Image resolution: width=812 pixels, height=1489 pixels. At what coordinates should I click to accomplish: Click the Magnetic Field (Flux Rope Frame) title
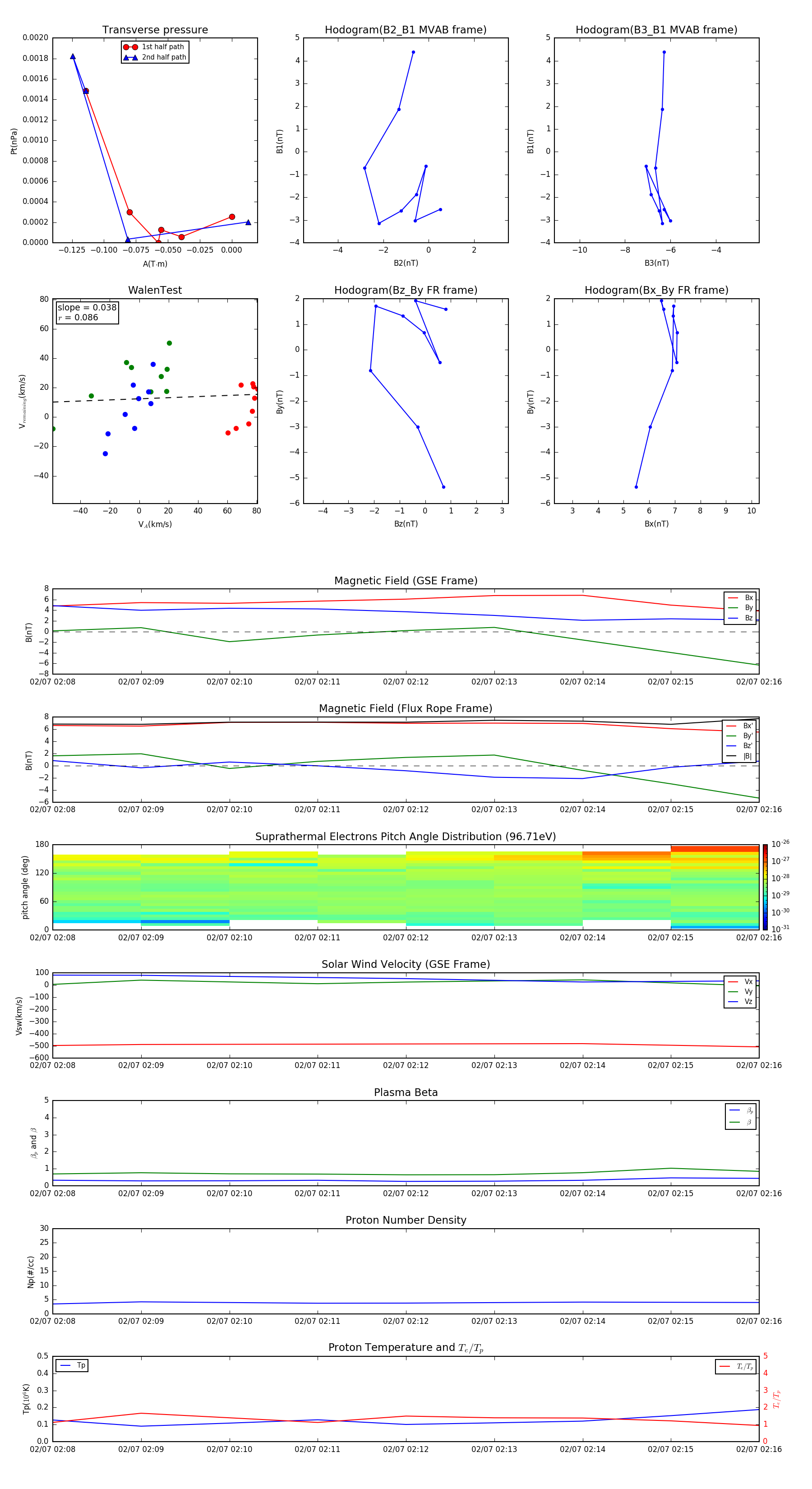click(x=406, y=709)
